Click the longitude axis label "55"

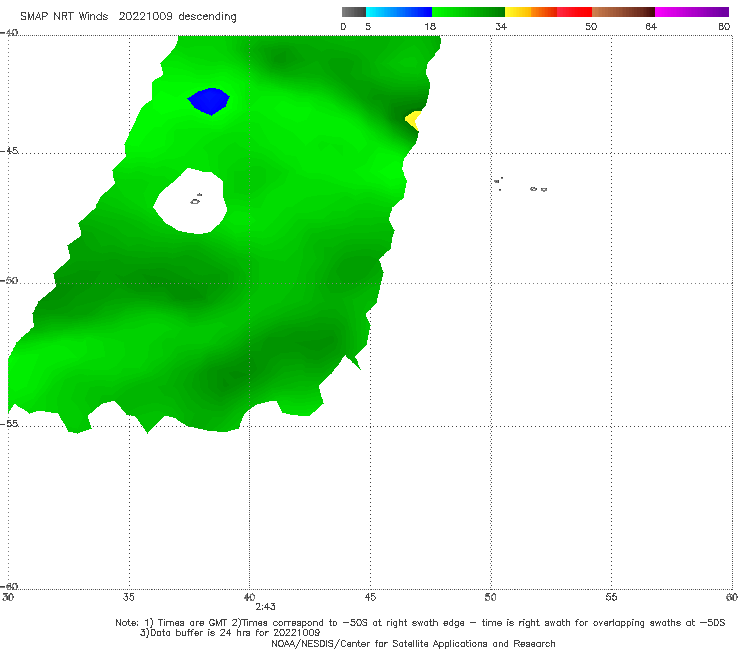click(611, 597)
